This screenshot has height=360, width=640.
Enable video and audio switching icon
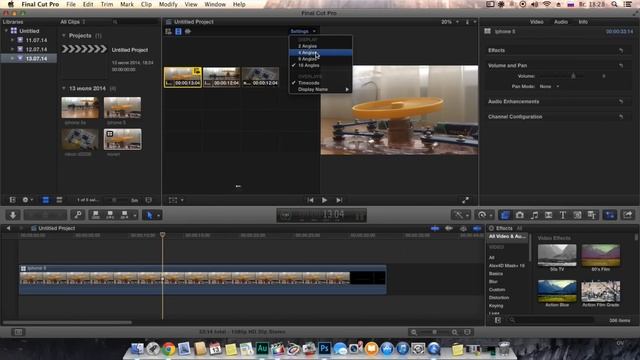point(168,31)
